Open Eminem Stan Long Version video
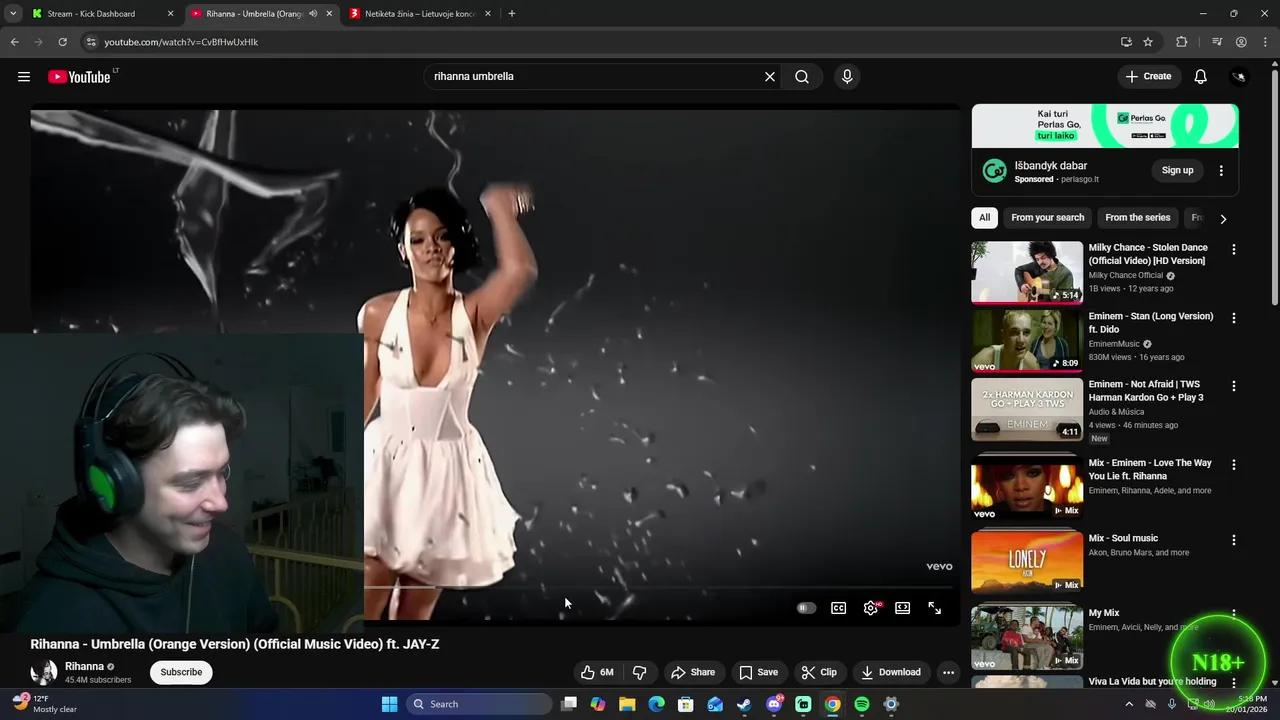The width and height of the screenshot is (1280, 720). [1027, 340]
